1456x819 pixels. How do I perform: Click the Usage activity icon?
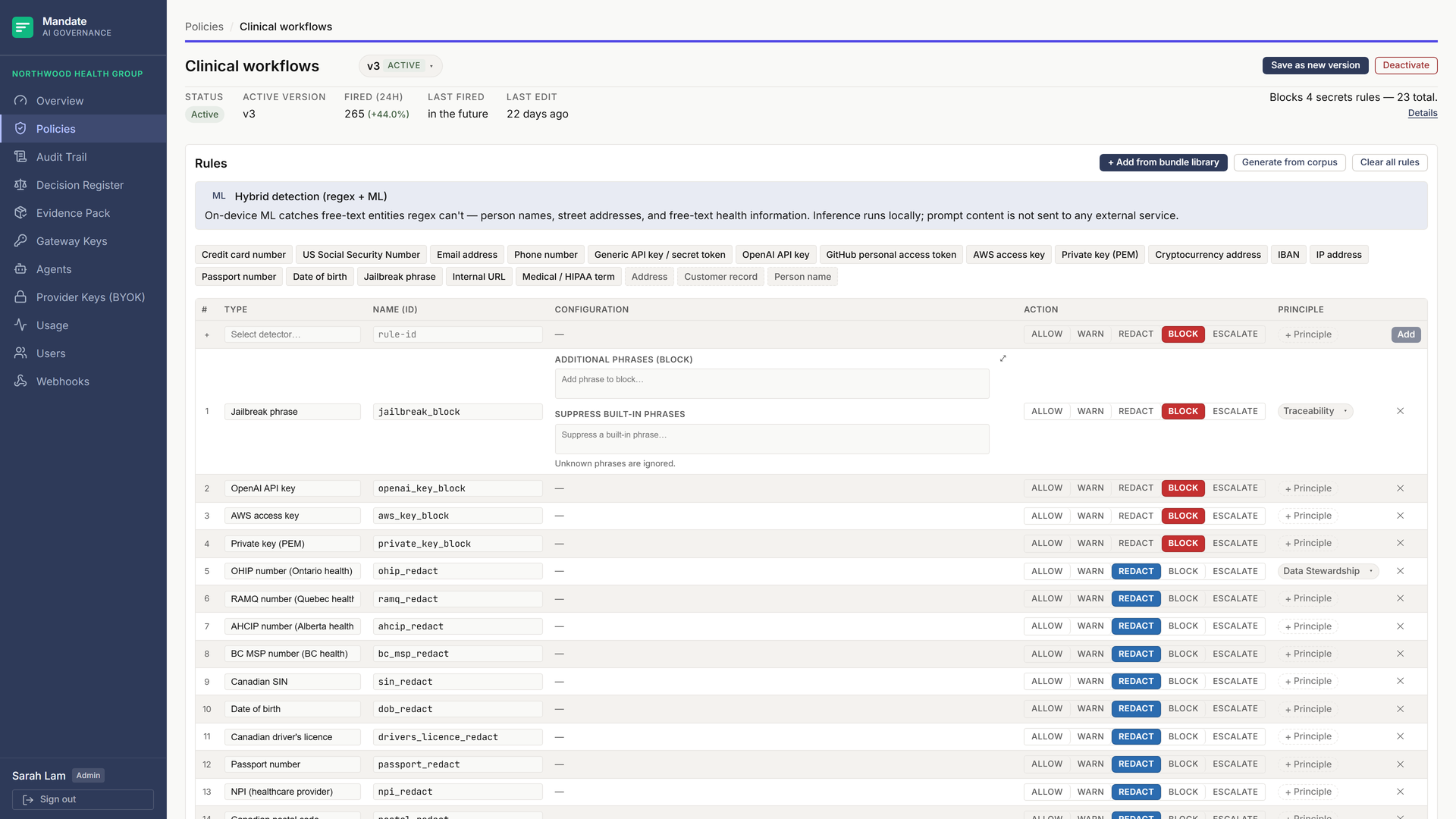click(20, 325)
